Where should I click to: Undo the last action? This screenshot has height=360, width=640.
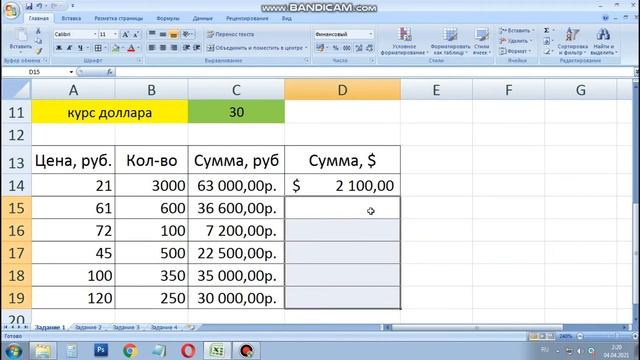pyautogui.click(x=39, y=6)
